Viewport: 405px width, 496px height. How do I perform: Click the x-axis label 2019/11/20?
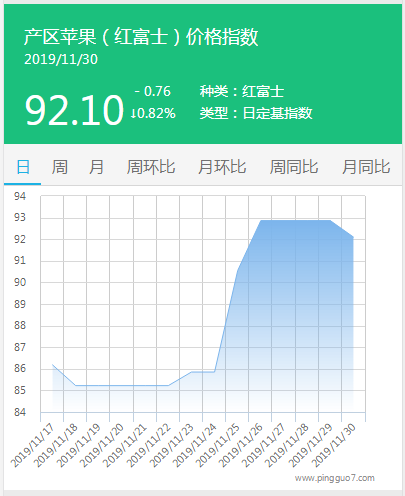[102, 446]
